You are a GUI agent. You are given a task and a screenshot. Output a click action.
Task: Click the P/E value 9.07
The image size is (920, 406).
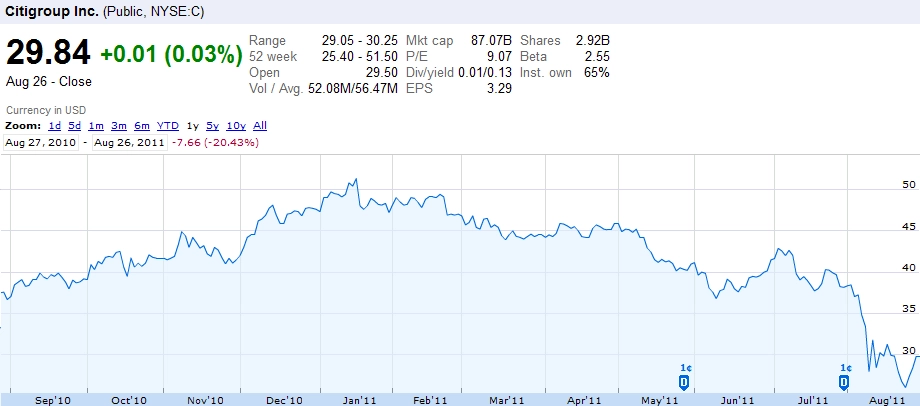(x=499, y=56)
